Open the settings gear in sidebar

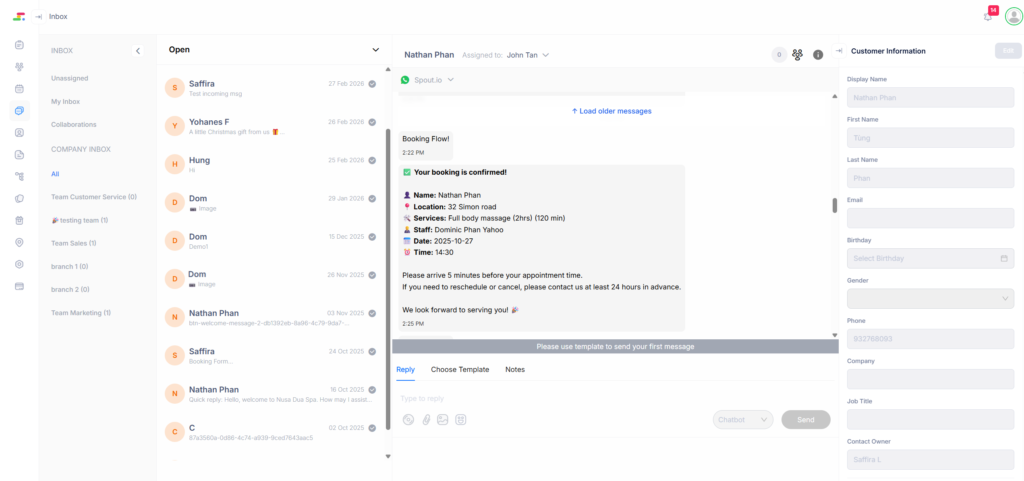19,264
